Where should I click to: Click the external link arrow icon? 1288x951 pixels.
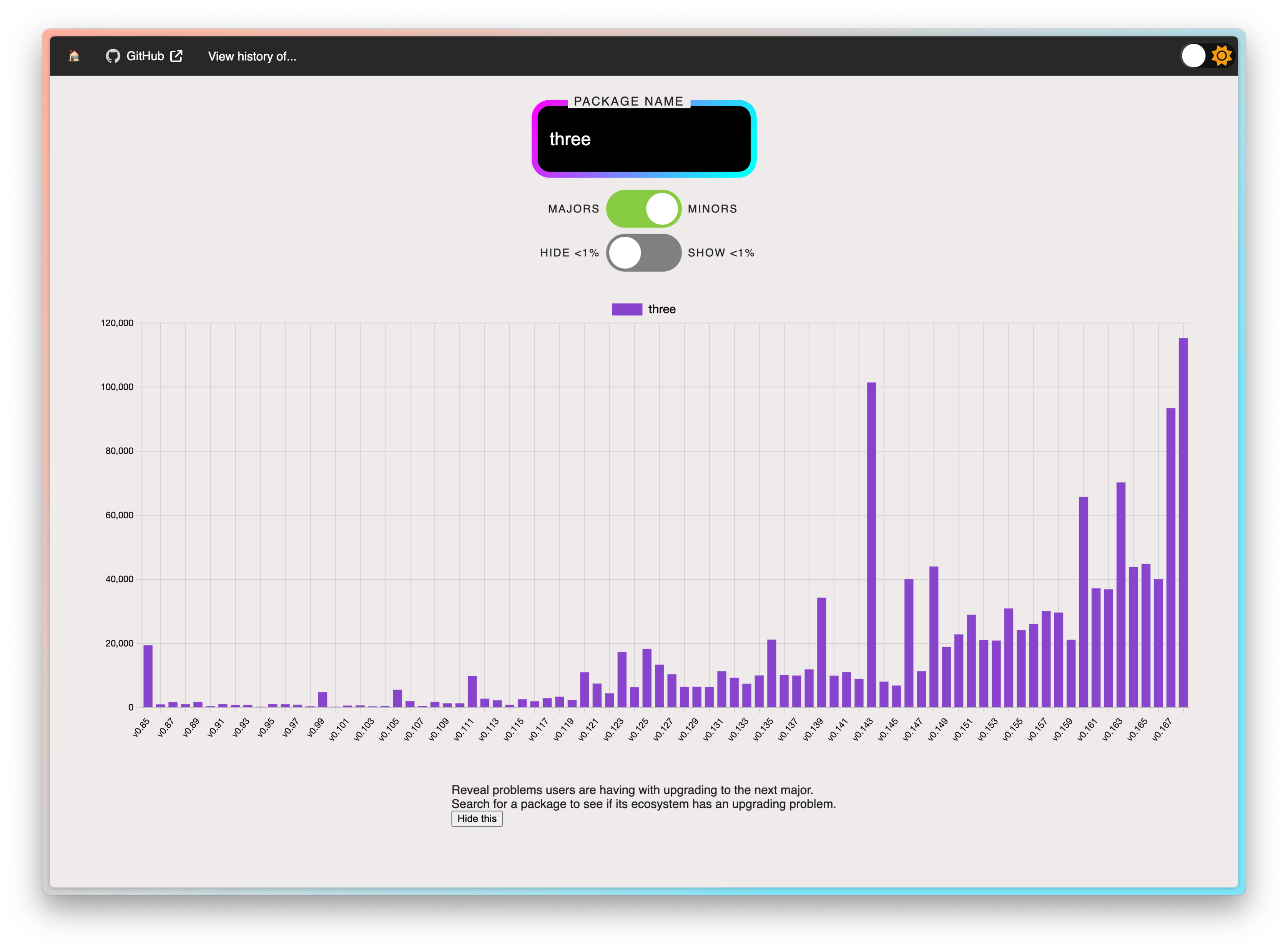tap(176, 56)
